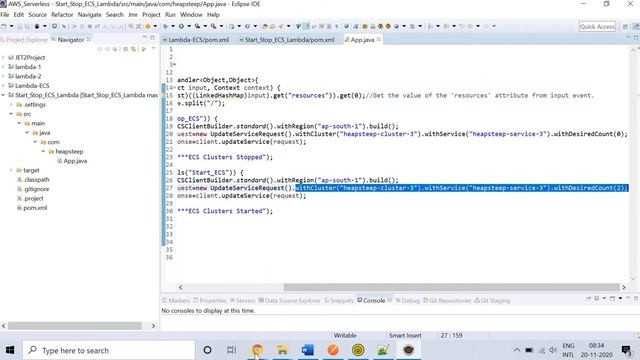Click the Debug (bug) toolbar icon
The image size is (640, 360).
[165, 26]
